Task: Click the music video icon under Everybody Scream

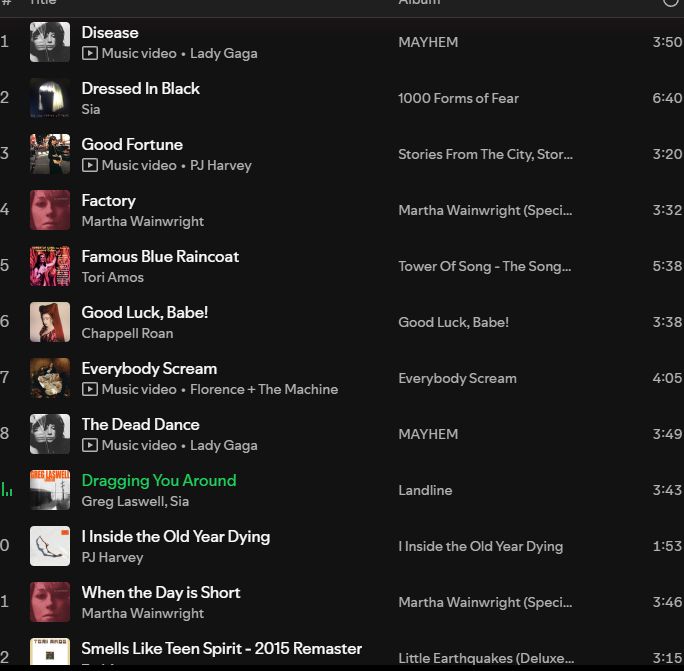Action: coord(89,389)
